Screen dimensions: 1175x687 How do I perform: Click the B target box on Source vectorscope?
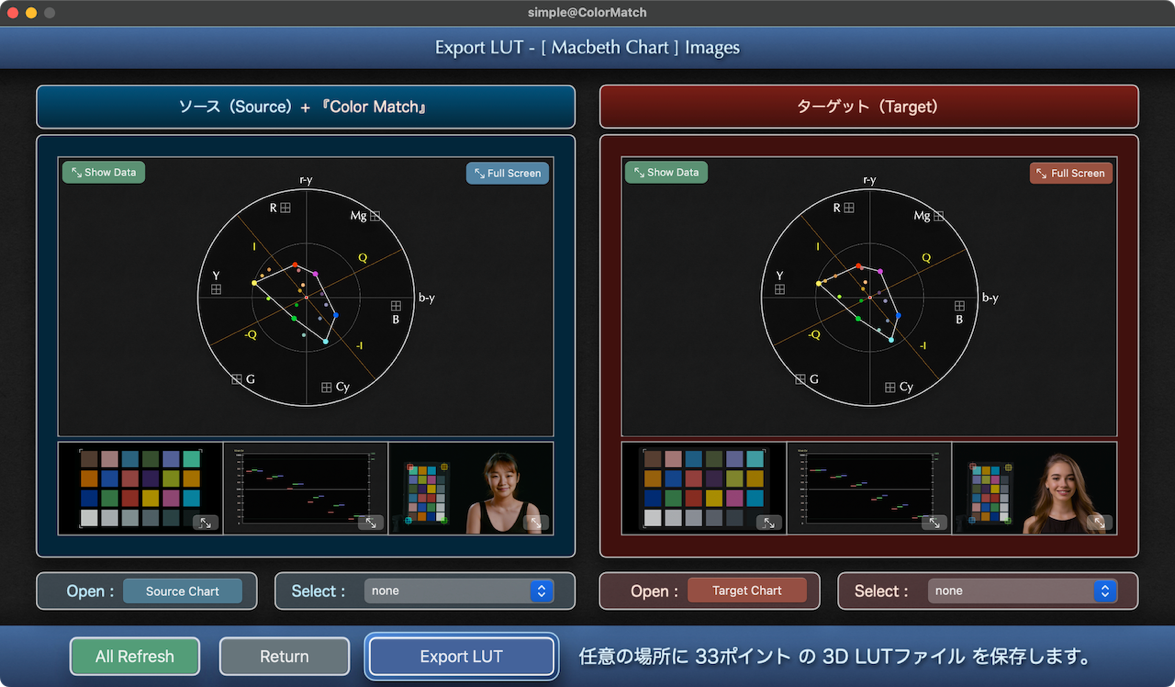coord(396,306)
